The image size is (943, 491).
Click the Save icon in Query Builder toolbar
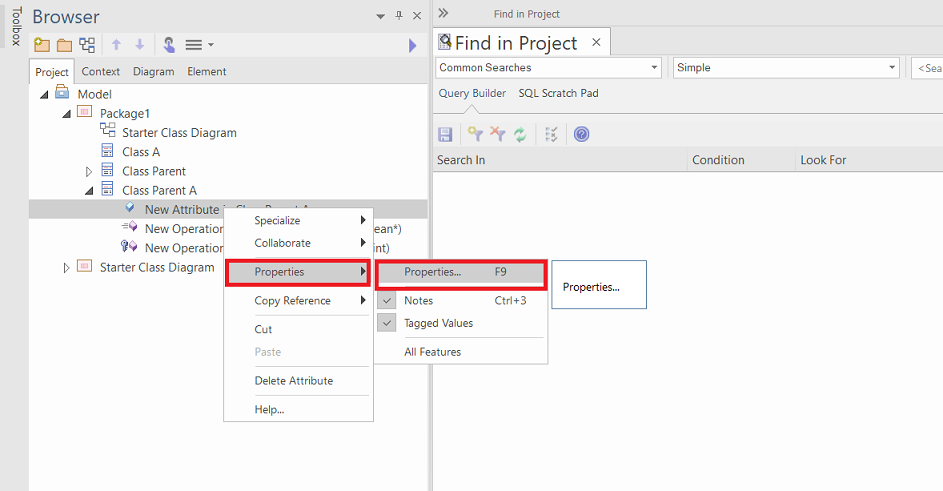[446, 134]
